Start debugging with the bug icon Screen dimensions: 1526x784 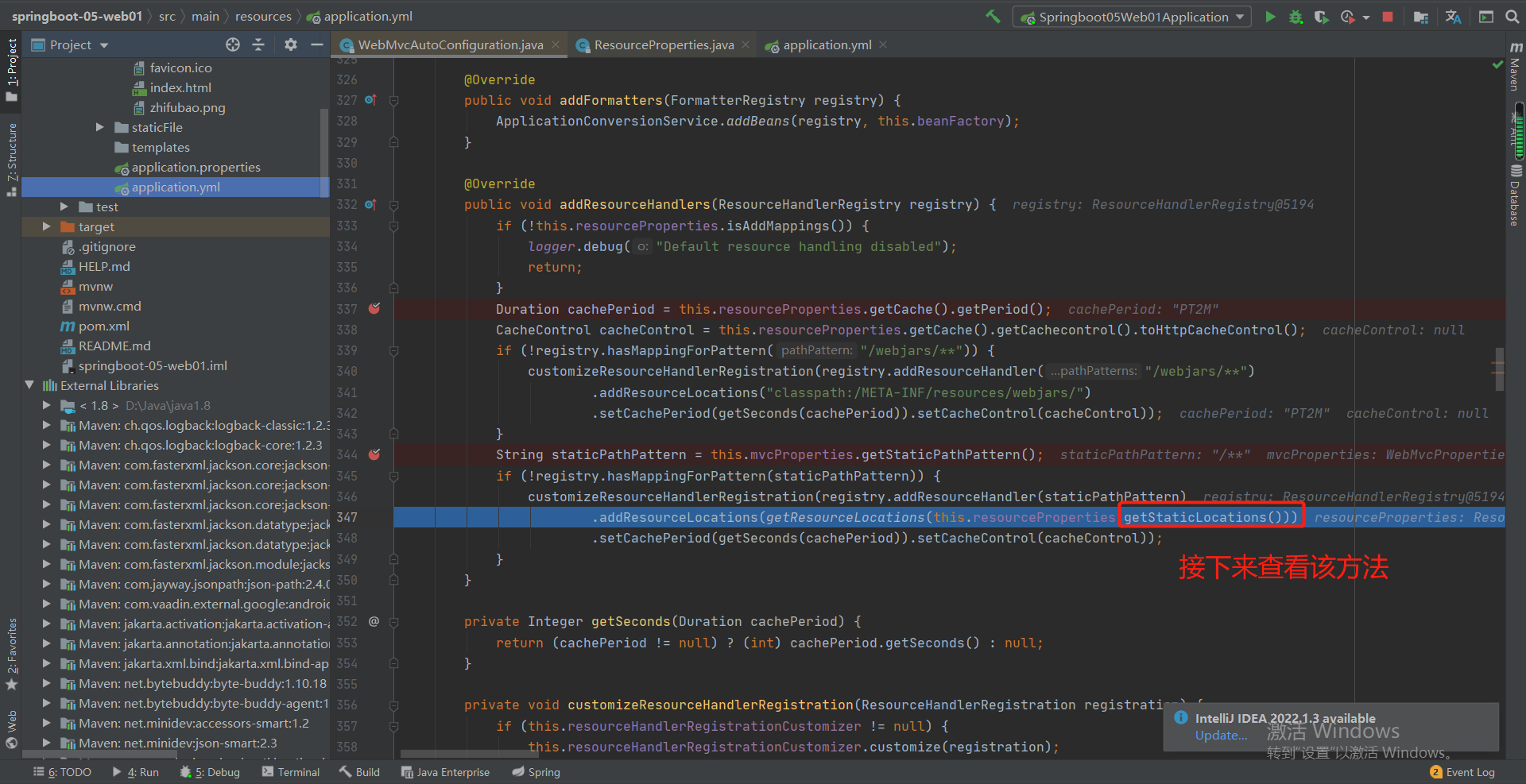1296,17
